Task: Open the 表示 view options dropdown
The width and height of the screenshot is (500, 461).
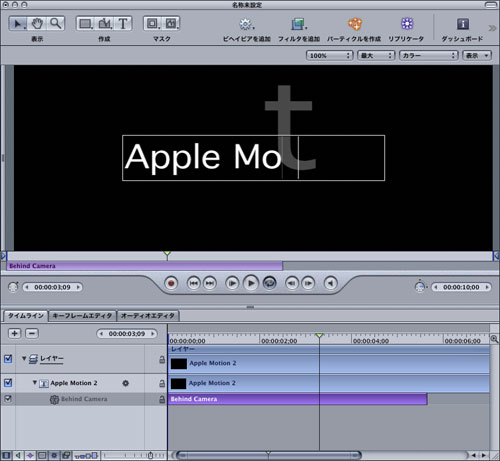Action: click(x=477, y=55)
